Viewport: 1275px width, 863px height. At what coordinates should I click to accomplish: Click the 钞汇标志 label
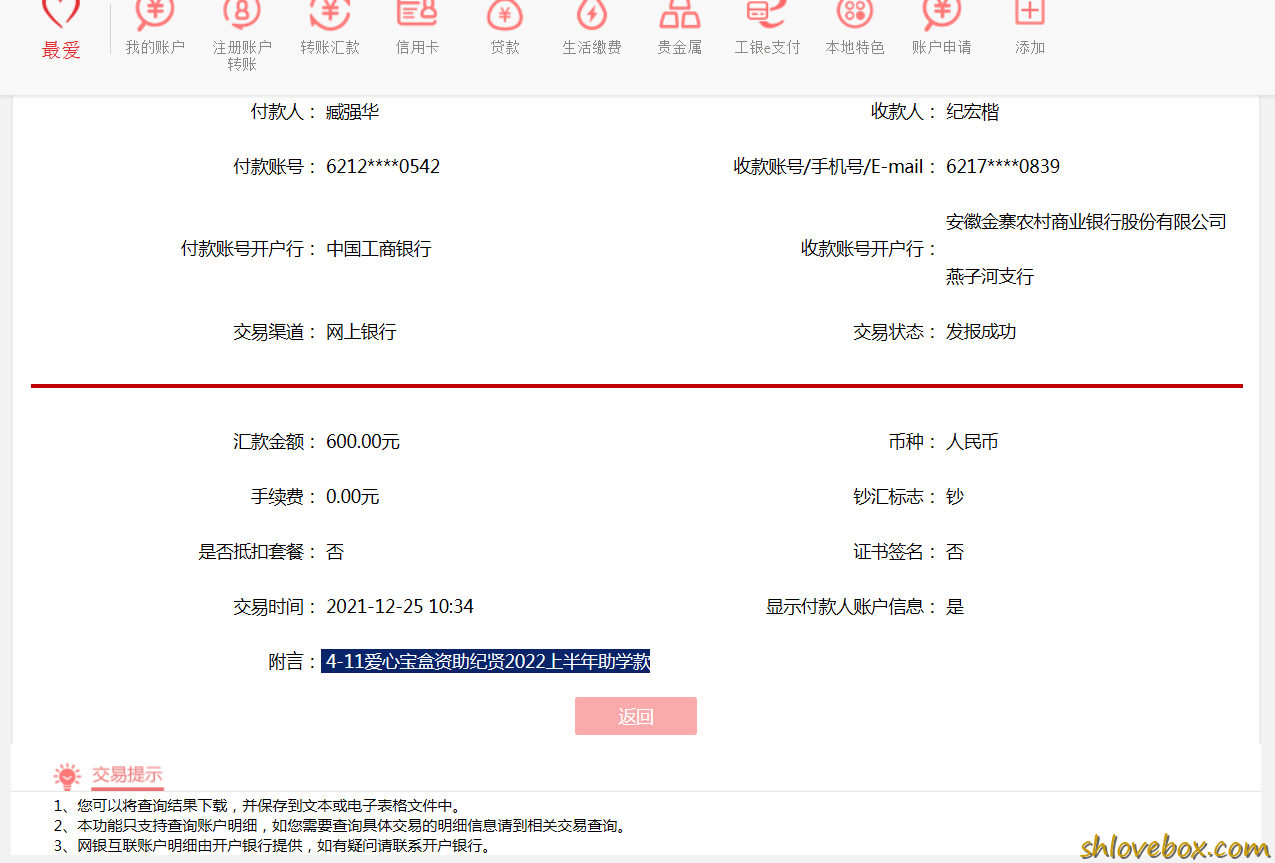coord(895,497)
